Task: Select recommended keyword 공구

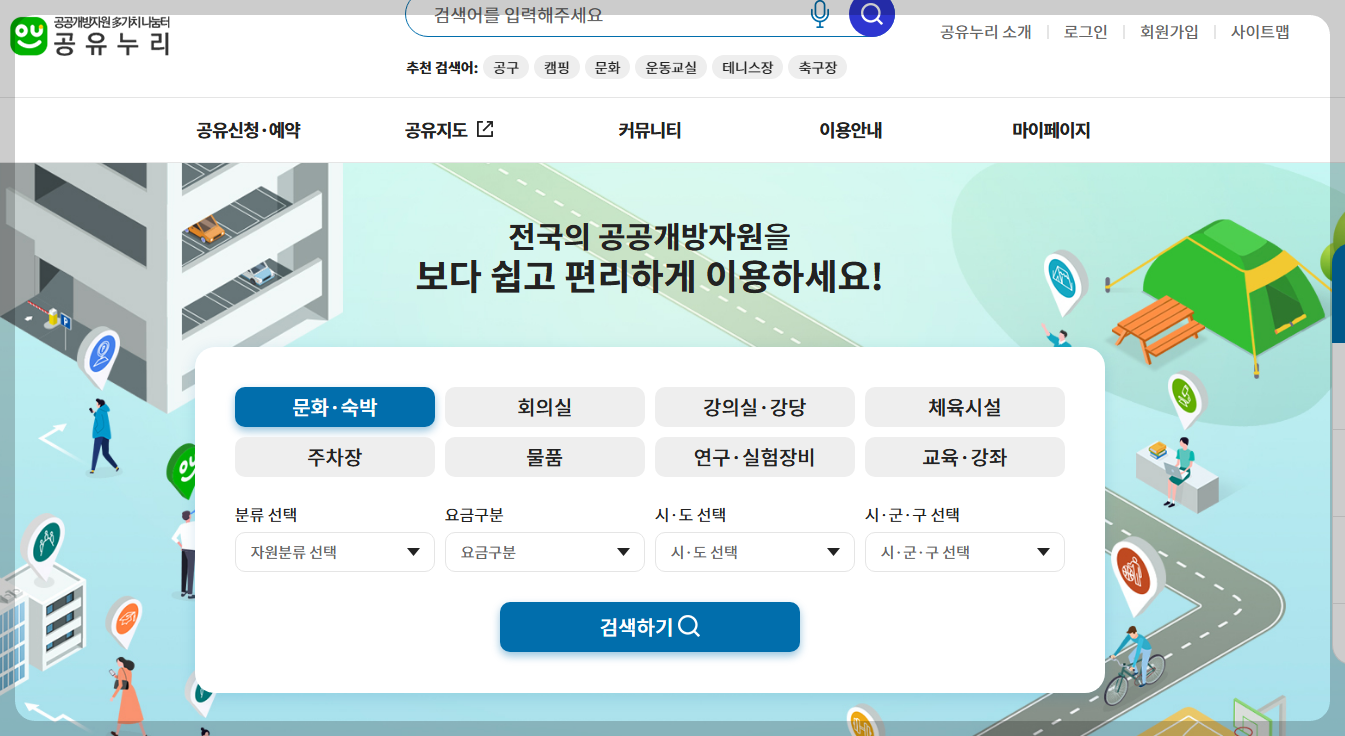Action: (506, 68)
